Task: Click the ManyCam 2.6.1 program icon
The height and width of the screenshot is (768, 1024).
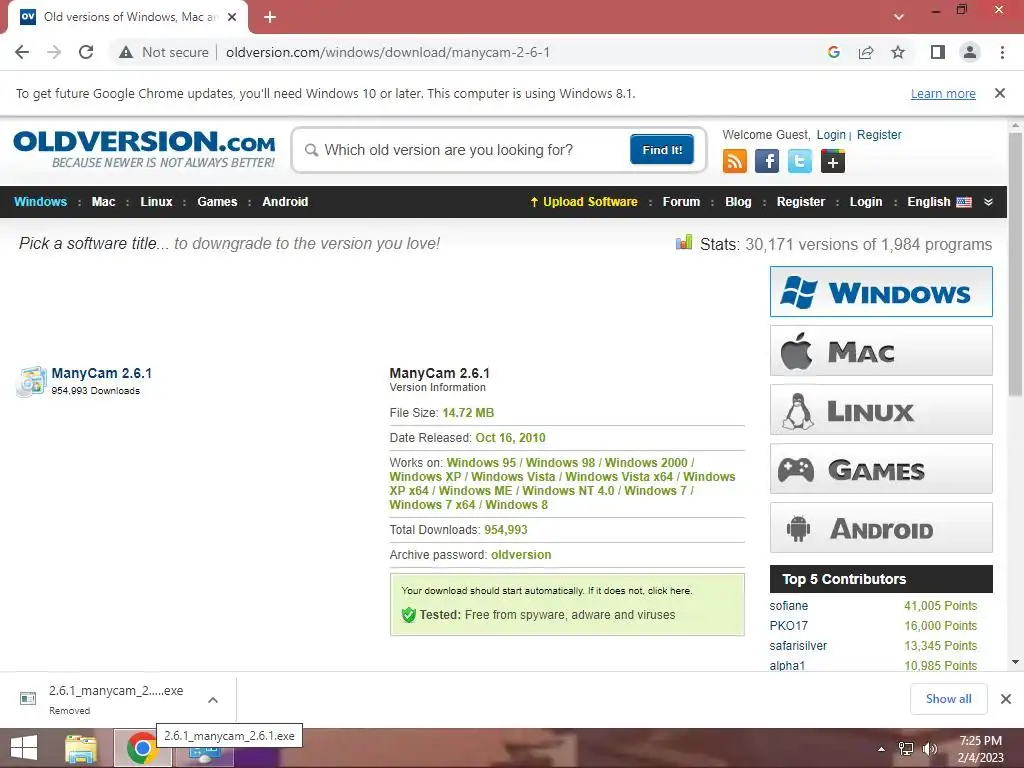Action: click(31, 381)
